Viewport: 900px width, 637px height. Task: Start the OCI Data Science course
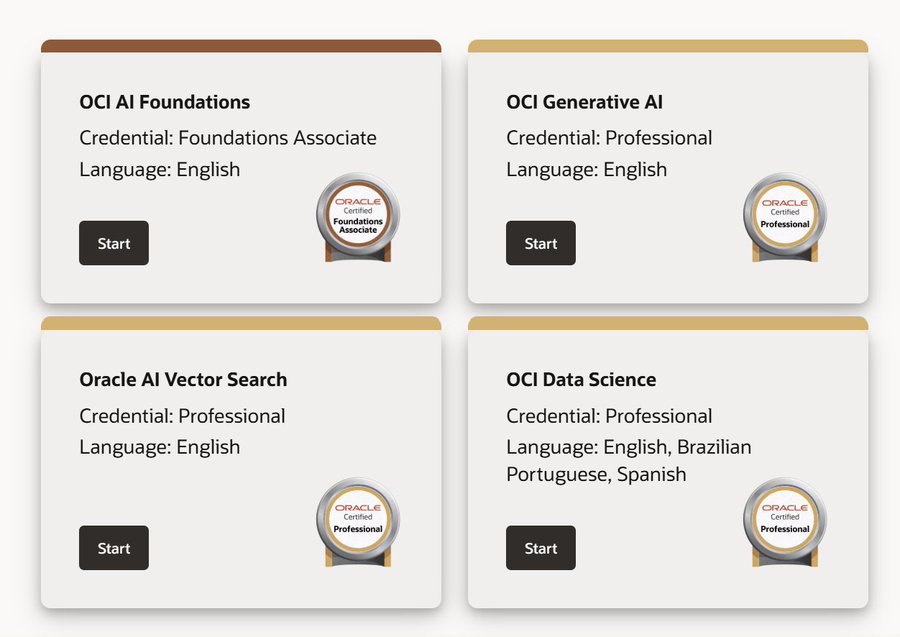[x=540, y=548]
